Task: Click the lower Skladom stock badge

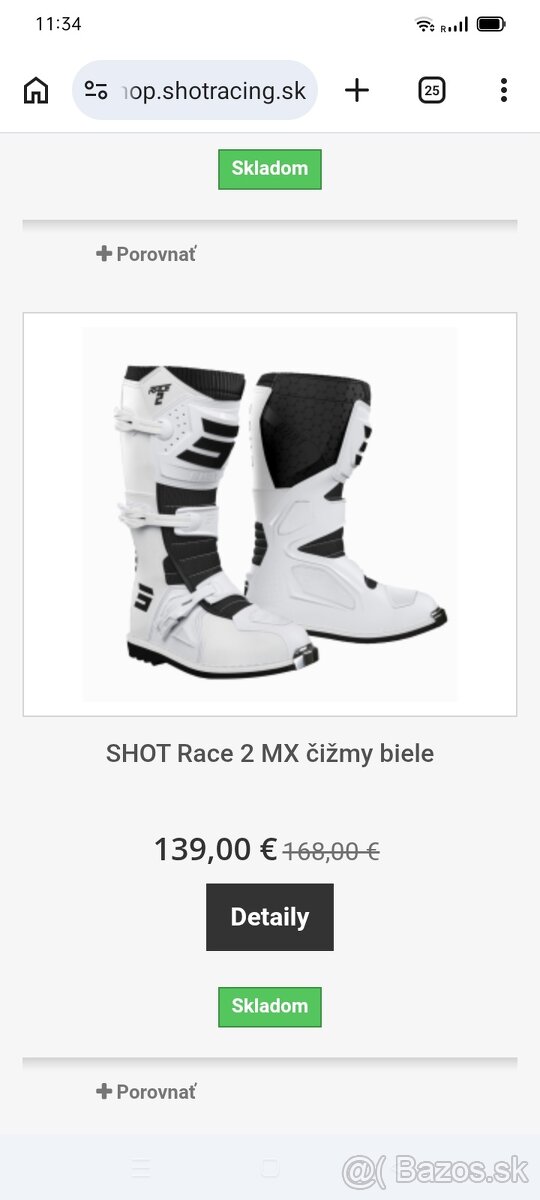Action: pyautogui.click(x=270, y=1006)
